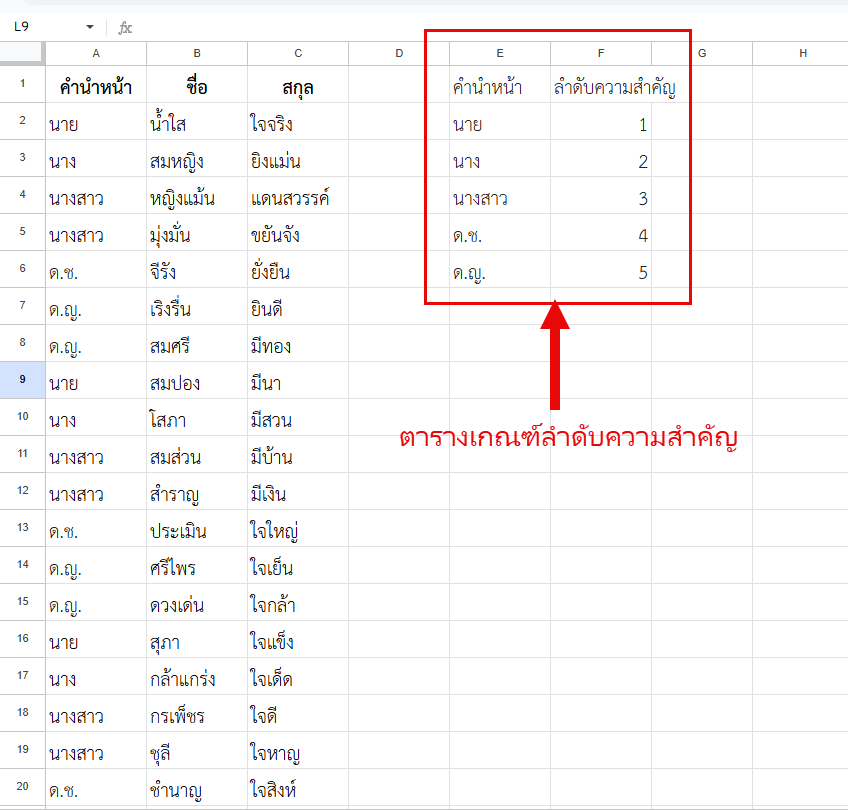This screenshot has height=810, width=848.
Task: Select highlighted row 9 header
Action: coord(22,380)
